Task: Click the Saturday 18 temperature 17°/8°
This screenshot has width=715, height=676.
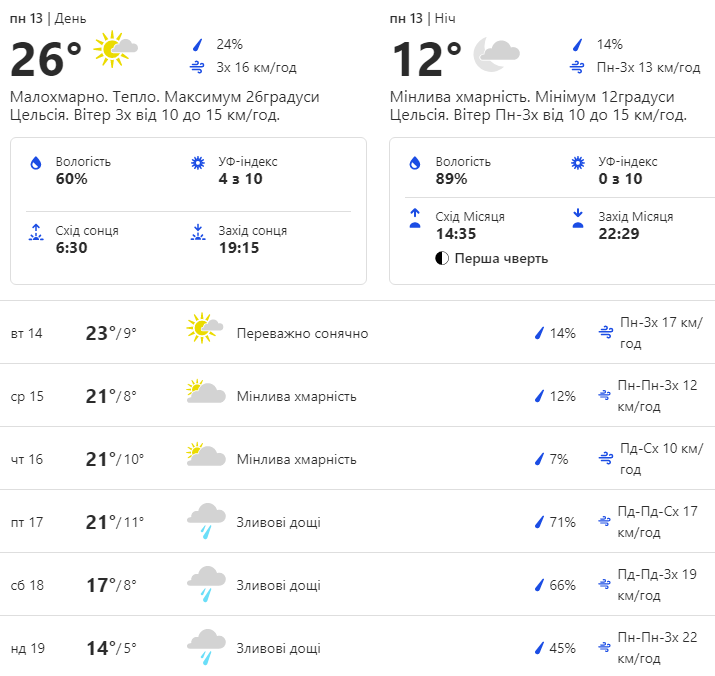Action: (110, 585)
